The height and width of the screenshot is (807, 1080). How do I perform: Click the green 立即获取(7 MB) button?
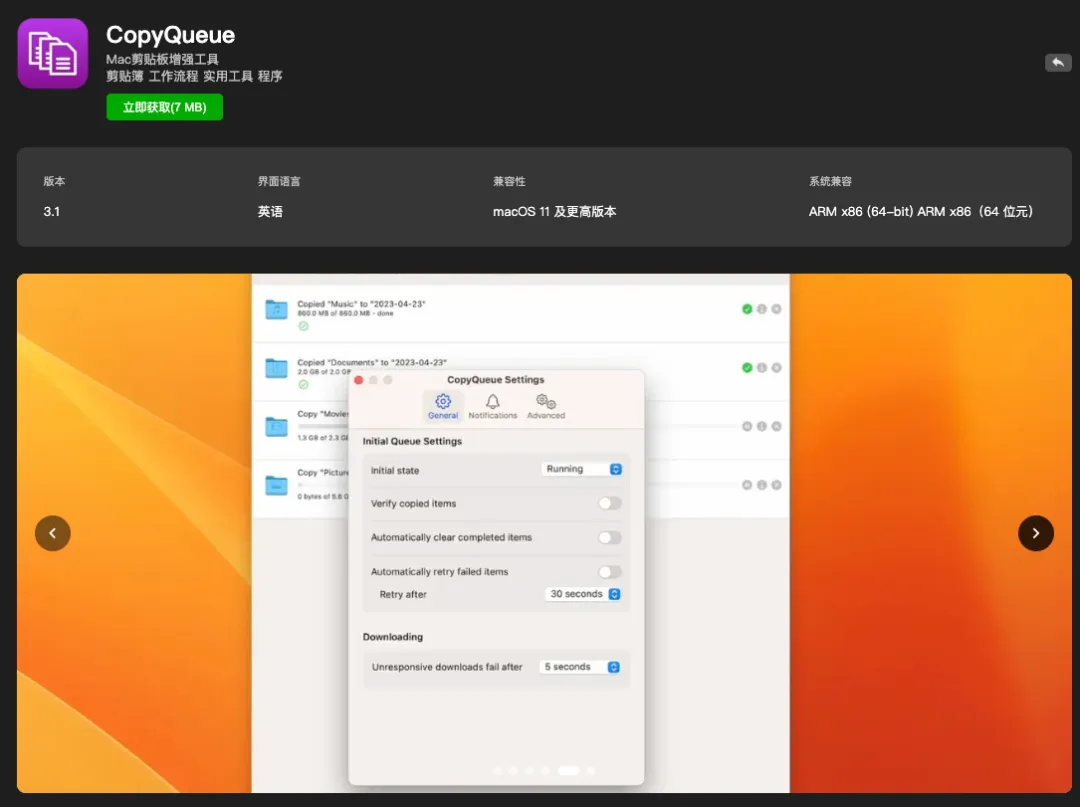click(165, 107)
